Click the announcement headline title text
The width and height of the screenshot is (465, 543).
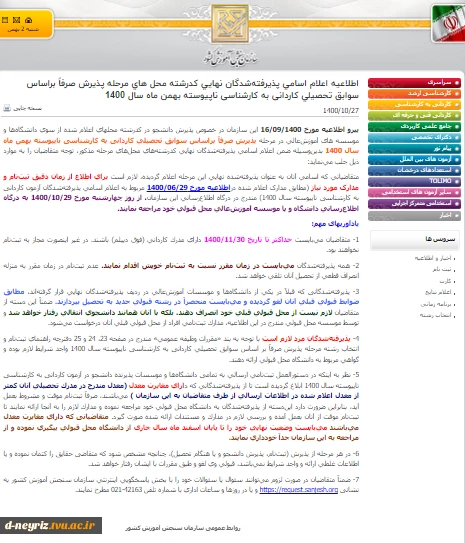(193, 89)
